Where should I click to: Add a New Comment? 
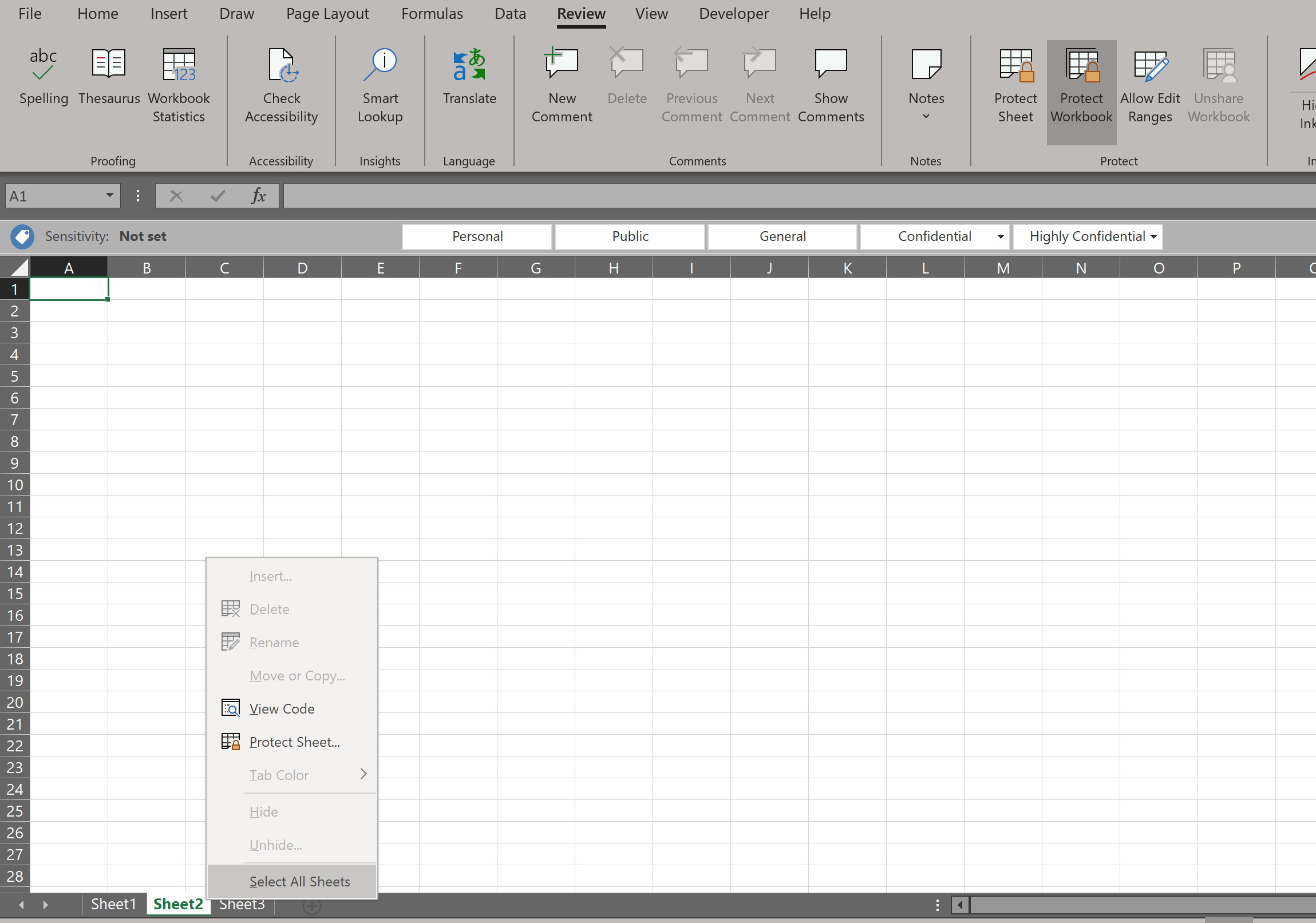pyautogui.click(x=561, y=83)
